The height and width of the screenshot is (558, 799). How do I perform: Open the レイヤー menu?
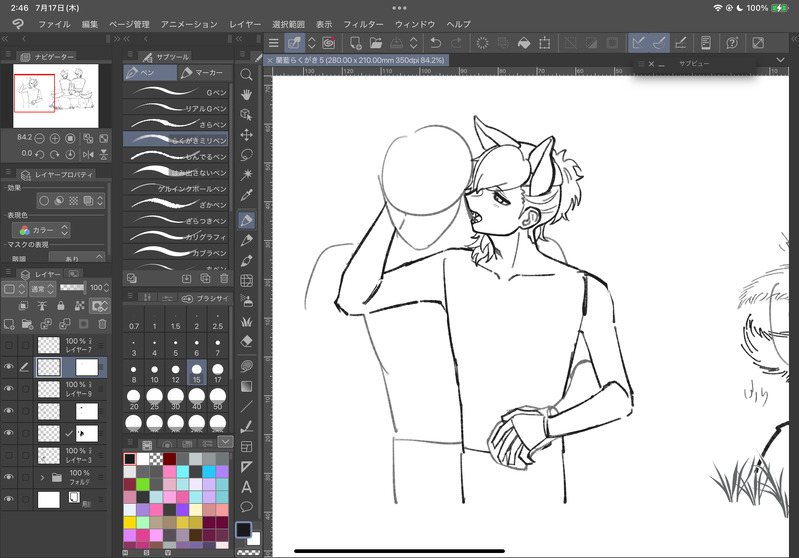pos(245,24)
